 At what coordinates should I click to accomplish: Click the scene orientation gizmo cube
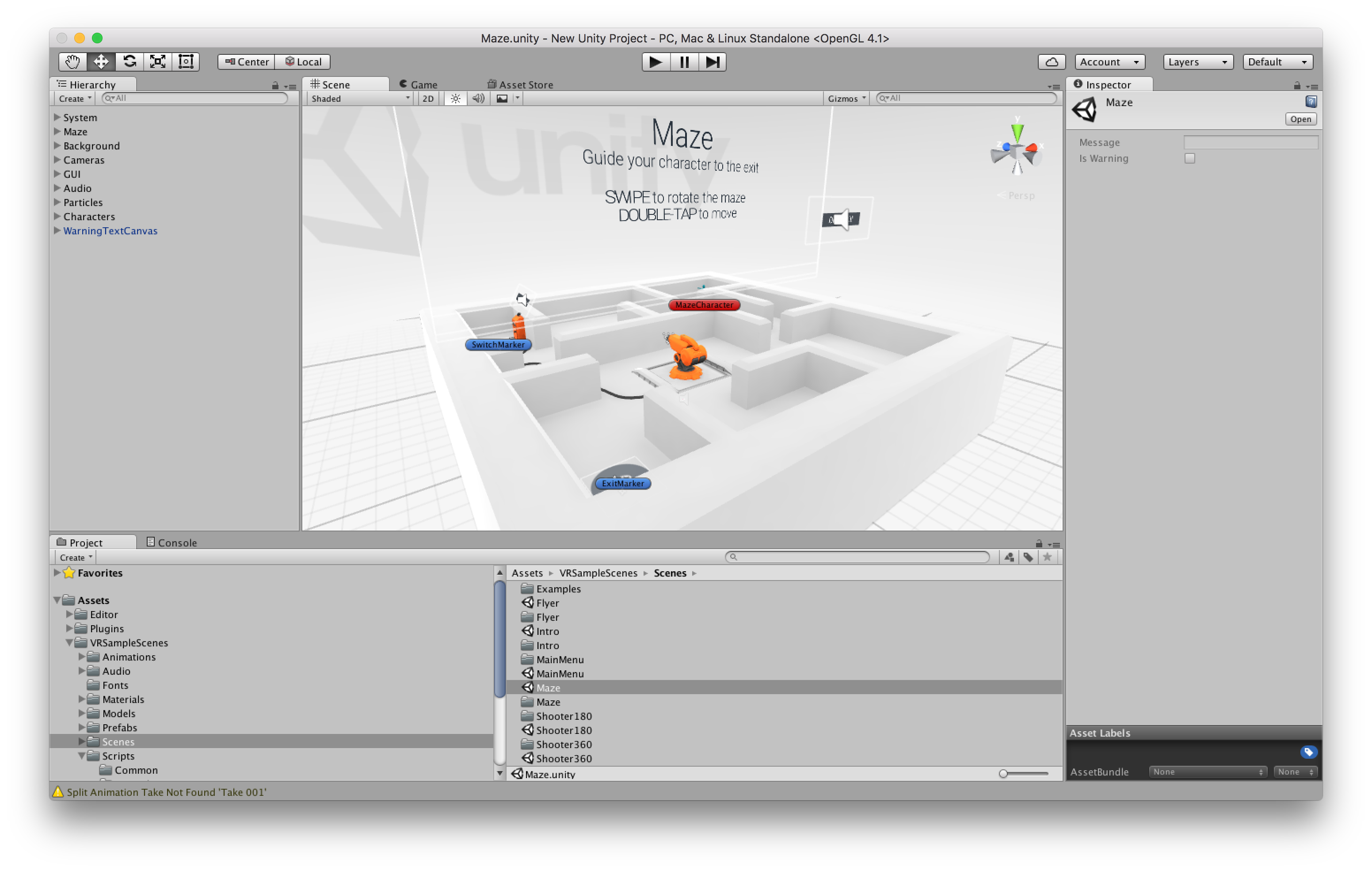point(1017,152)
